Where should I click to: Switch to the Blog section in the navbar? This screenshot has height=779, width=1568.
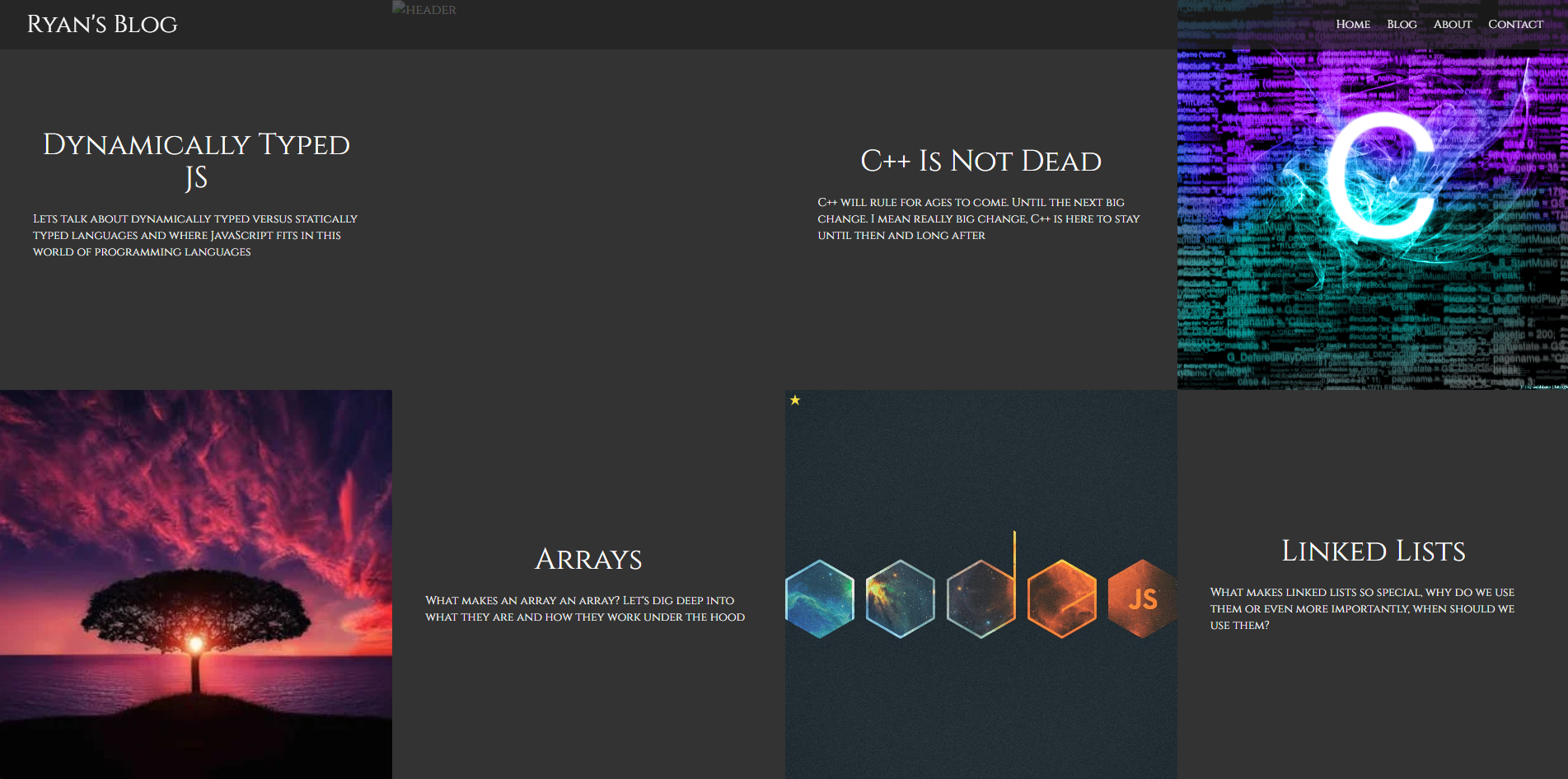[x=1402, y=24]
